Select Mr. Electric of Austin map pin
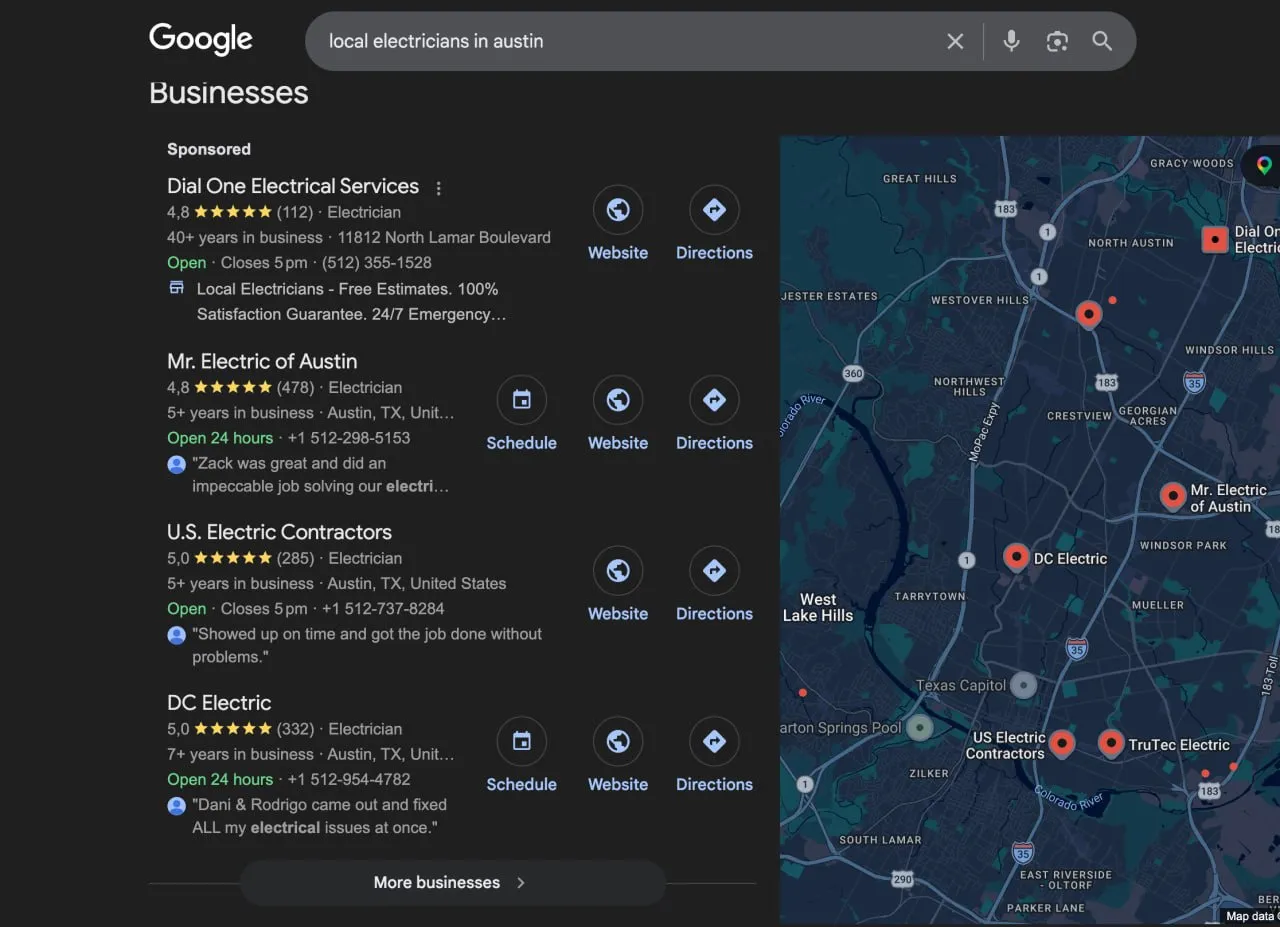 [1173, 495]
